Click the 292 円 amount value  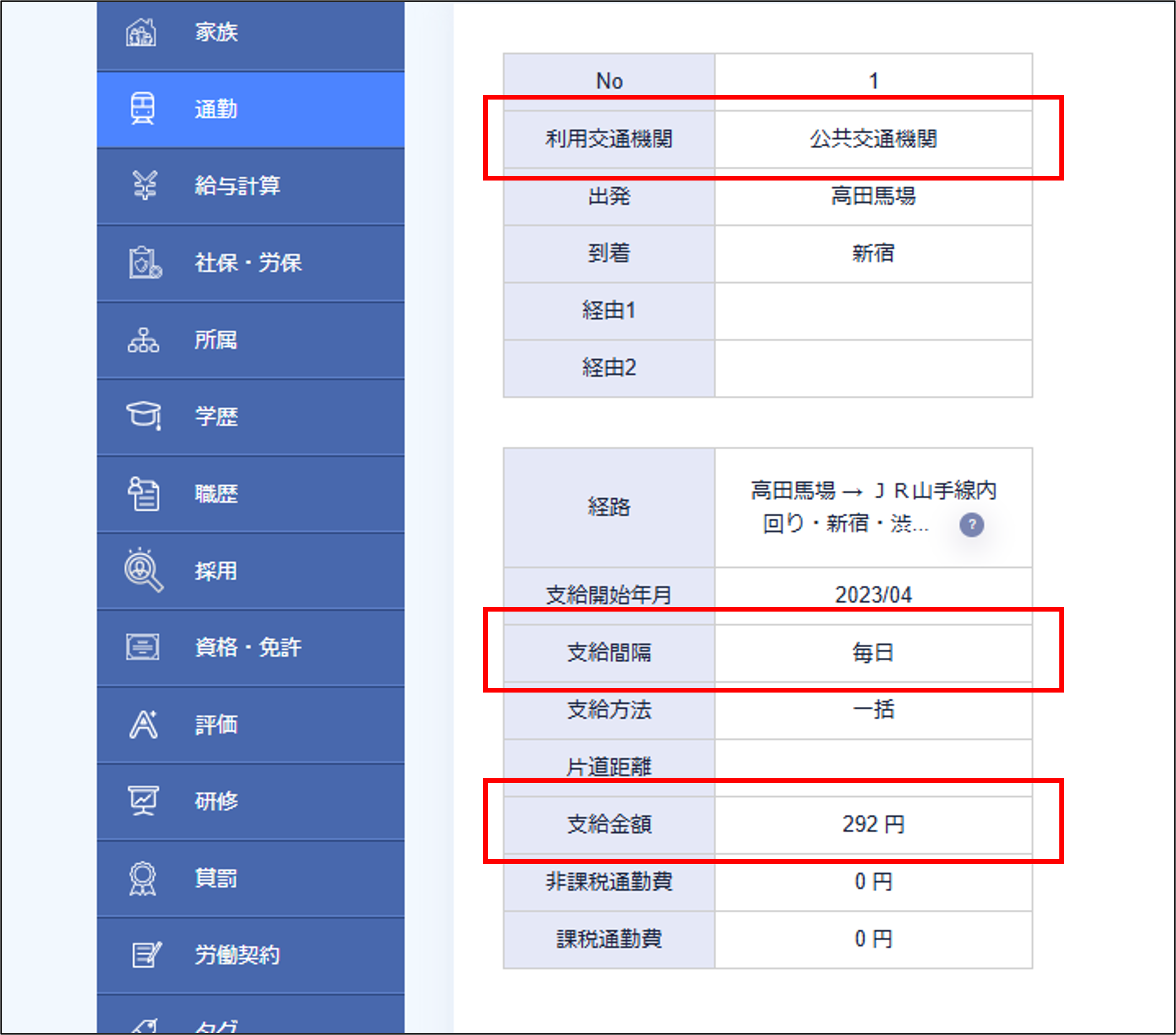(x=873, y=824)
